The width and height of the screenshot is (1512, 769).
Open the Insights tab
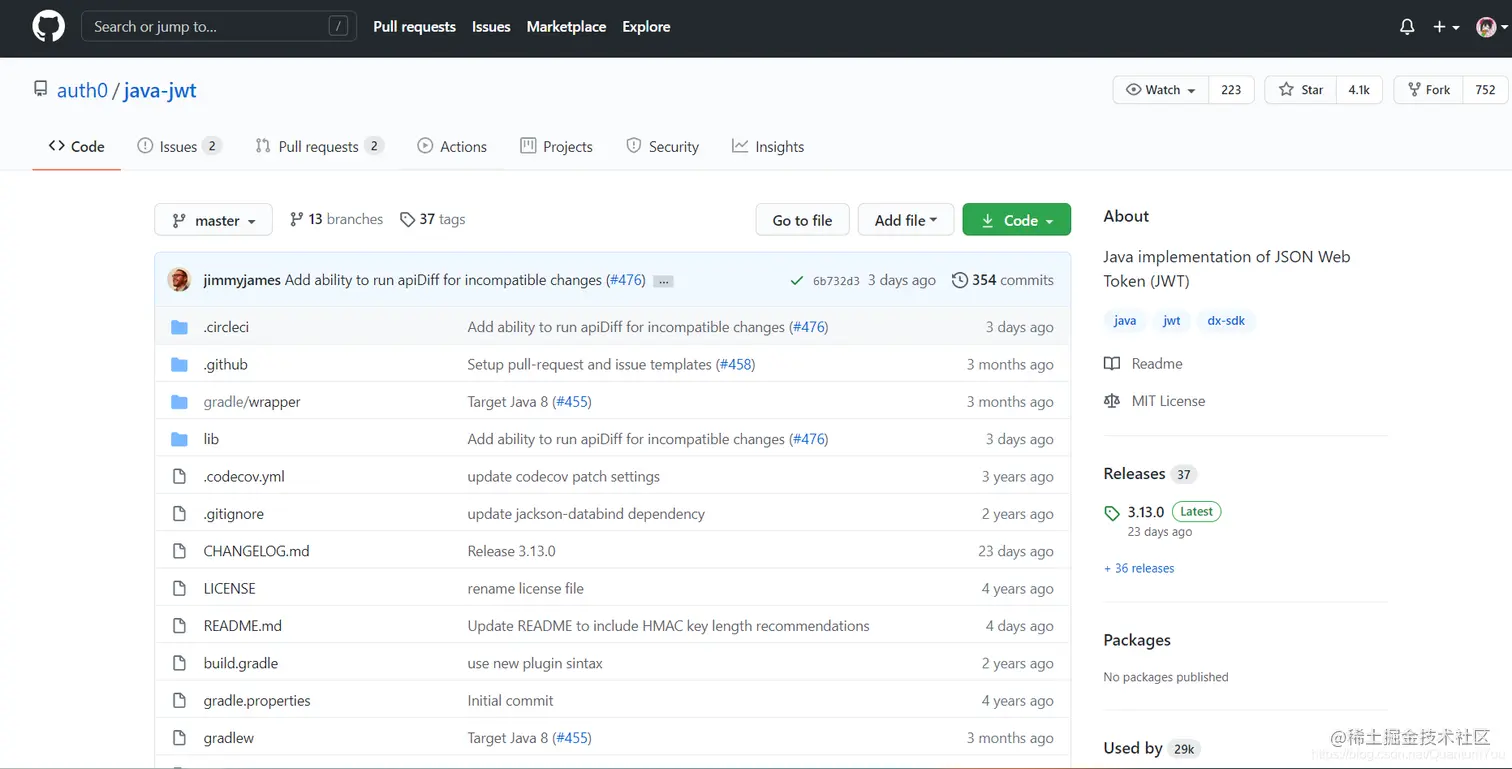tap(768, 146)
